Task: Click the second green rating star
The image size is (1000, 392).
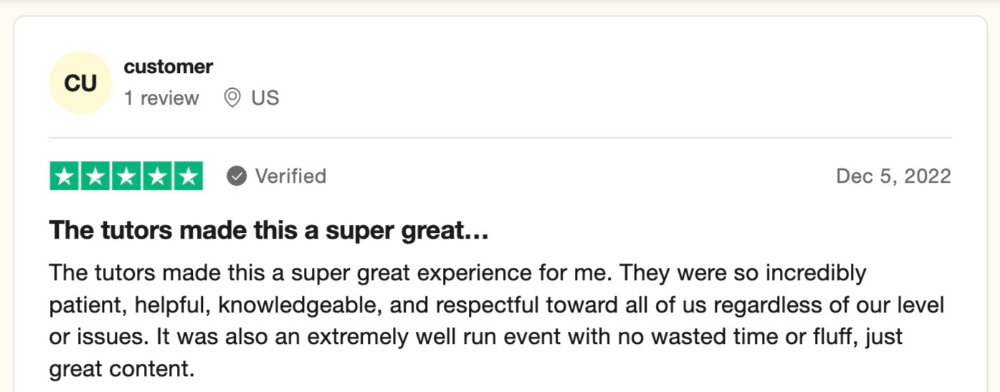Action: pos(95,176)
